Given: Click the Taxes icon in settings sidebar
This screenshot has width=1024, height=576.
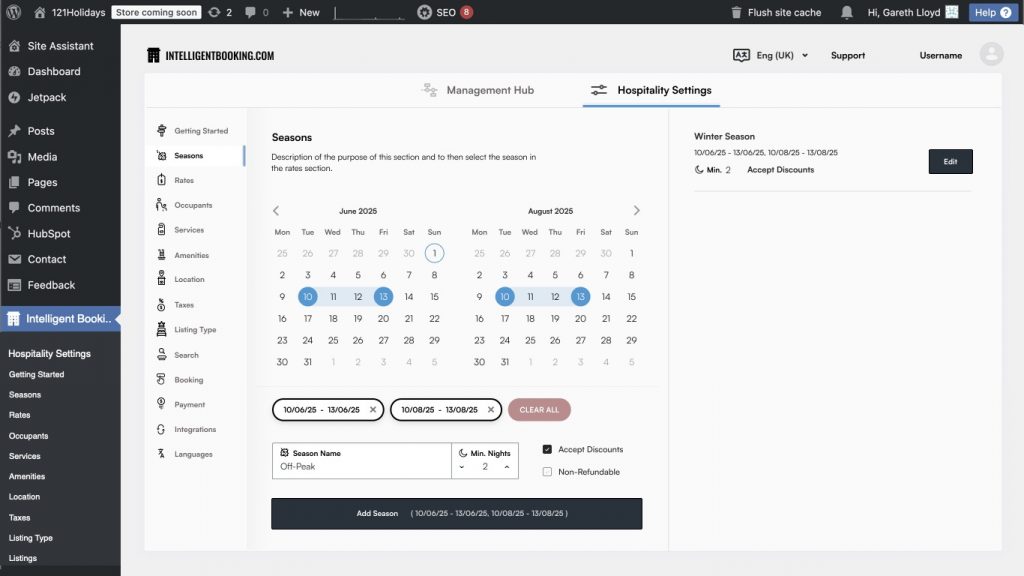Looking at the screenshot, I should pos(162,305).
